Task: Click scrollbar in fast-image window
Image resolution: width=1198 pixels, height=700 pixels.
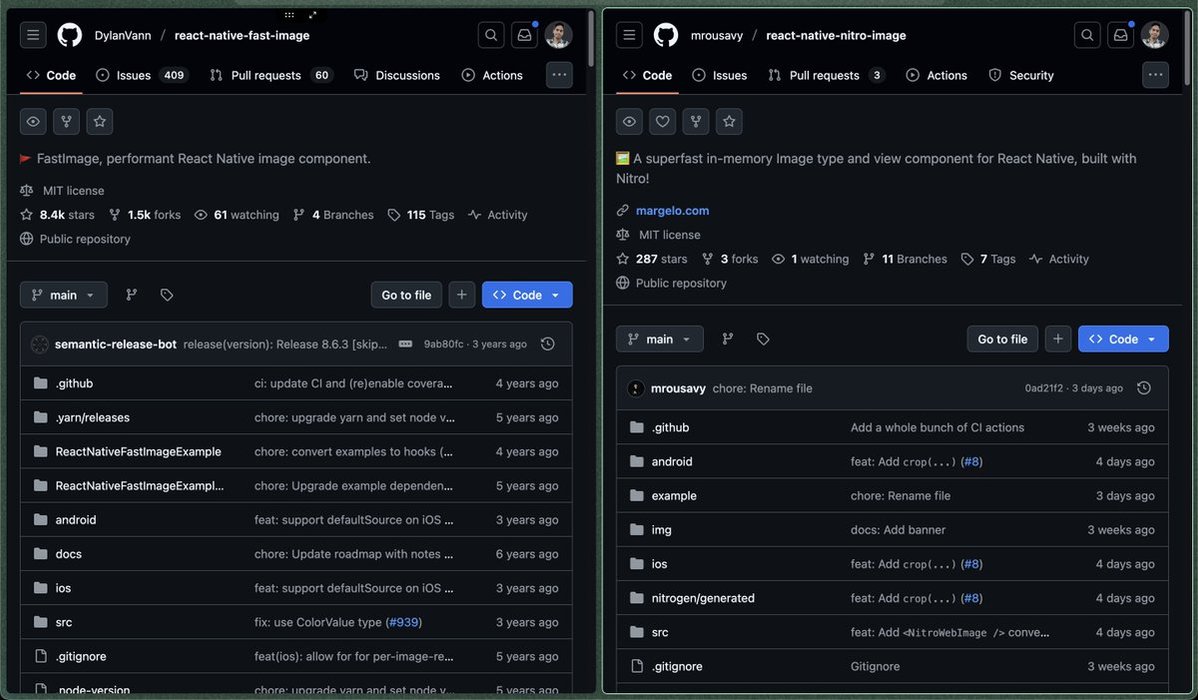Action: click(591, 38)
